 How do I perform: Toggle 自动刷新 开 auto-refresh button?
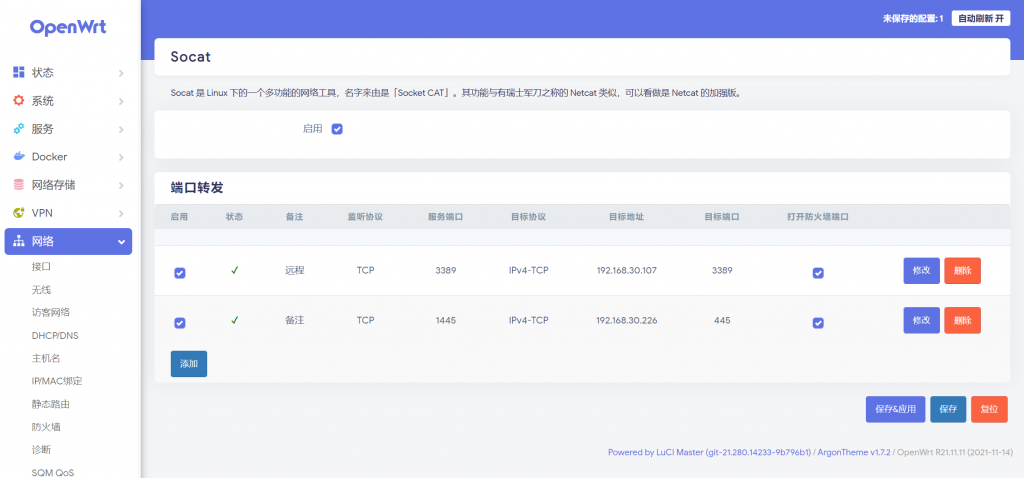click(980, 18)
